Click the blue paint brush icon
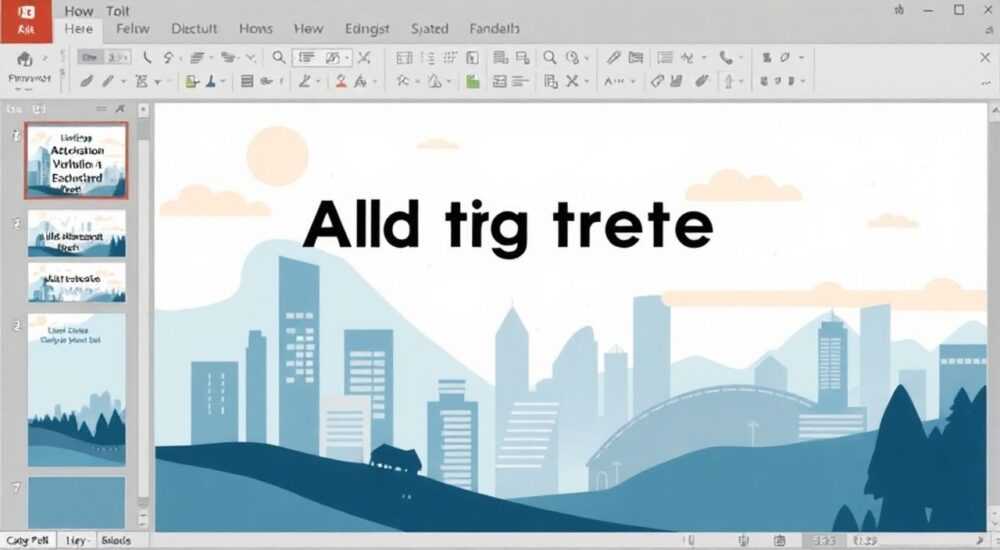Screen dimensions: 1000x550 pyautogui.click(x=210, y=81)
